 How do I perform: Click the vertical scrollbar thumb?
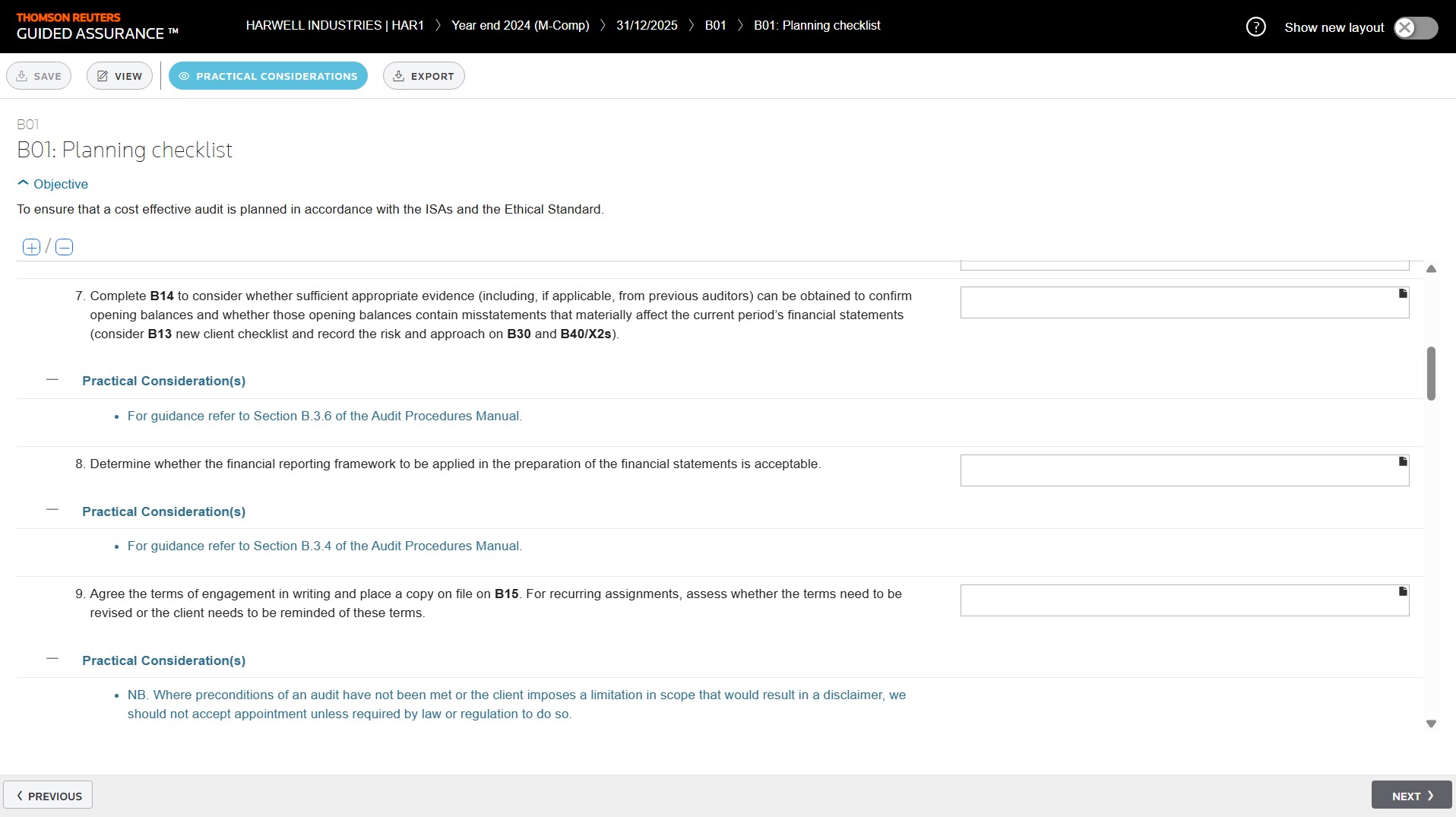(x=1431, y=373)
